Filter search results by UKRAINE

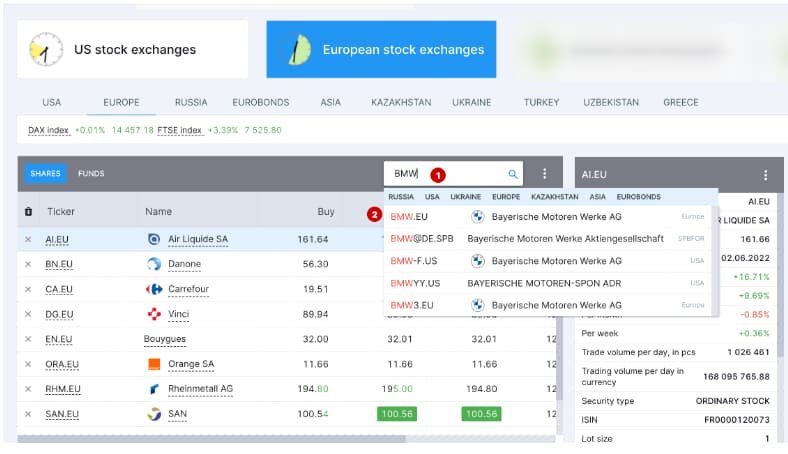[x=465, y=197]
